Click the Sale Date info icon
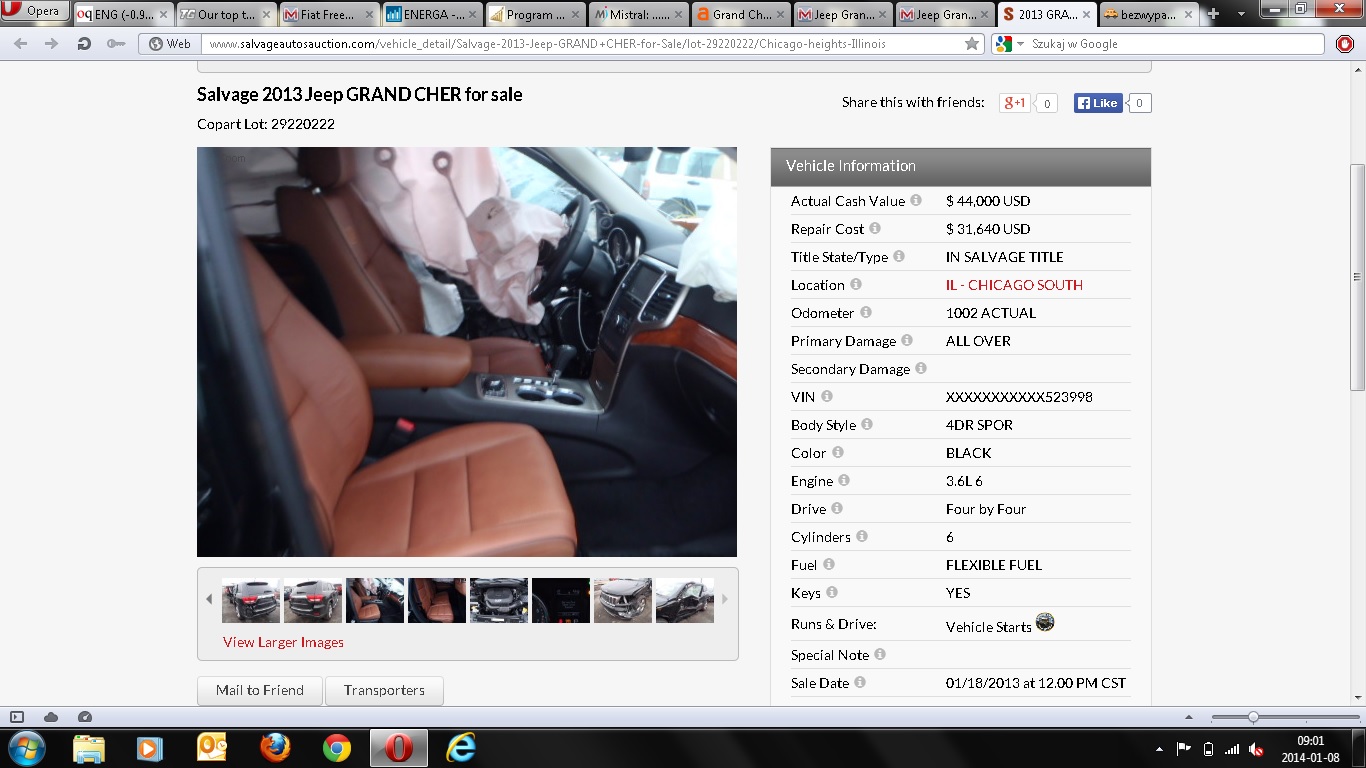 pos(860,682)
